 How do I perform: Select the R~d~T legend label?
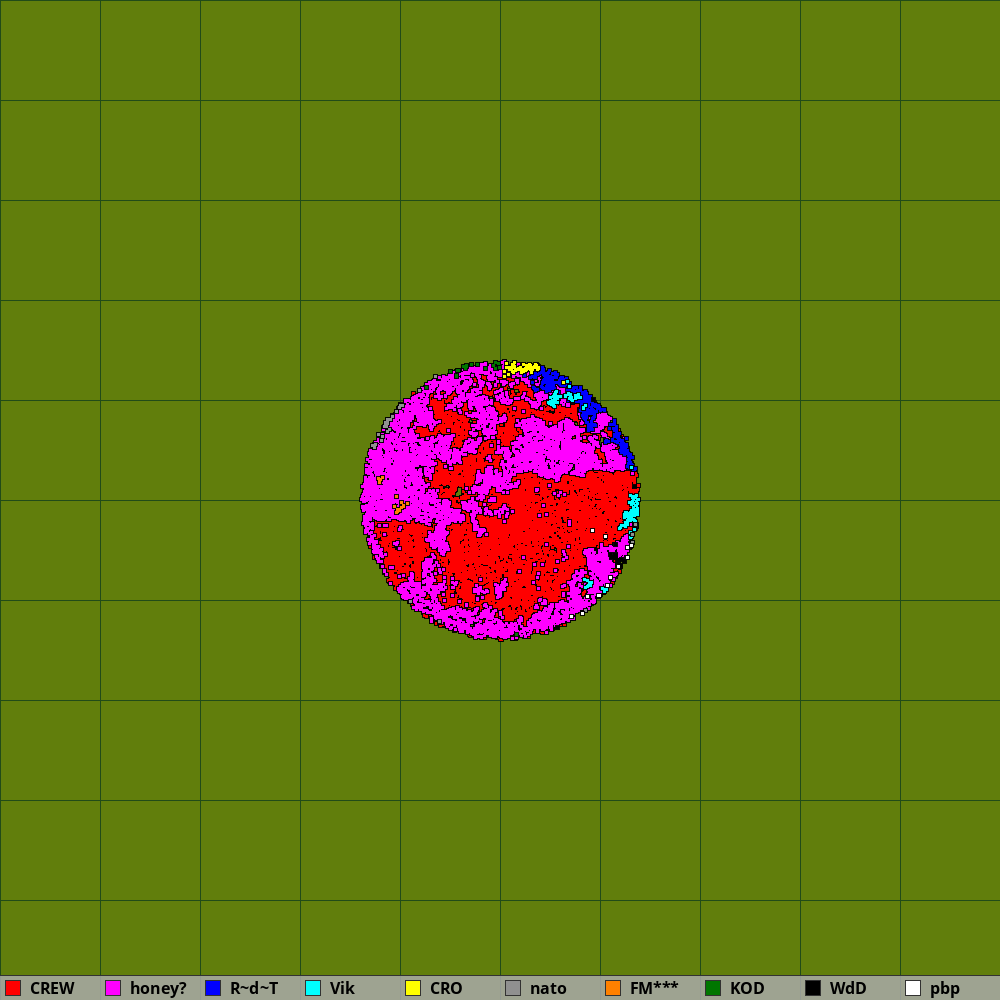coord(254,989)
